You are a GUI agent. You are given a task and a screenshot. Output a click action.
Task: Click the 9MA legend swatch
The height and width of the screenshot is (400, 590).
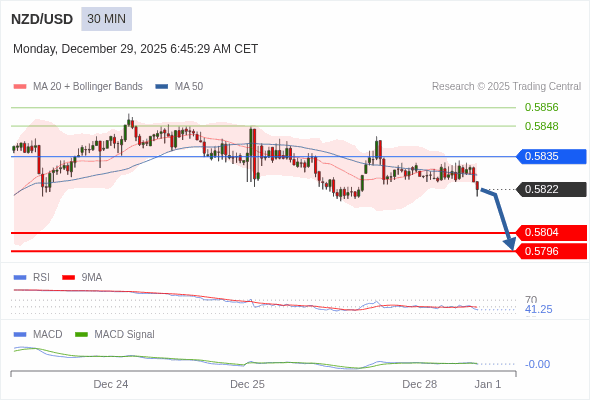68,278
